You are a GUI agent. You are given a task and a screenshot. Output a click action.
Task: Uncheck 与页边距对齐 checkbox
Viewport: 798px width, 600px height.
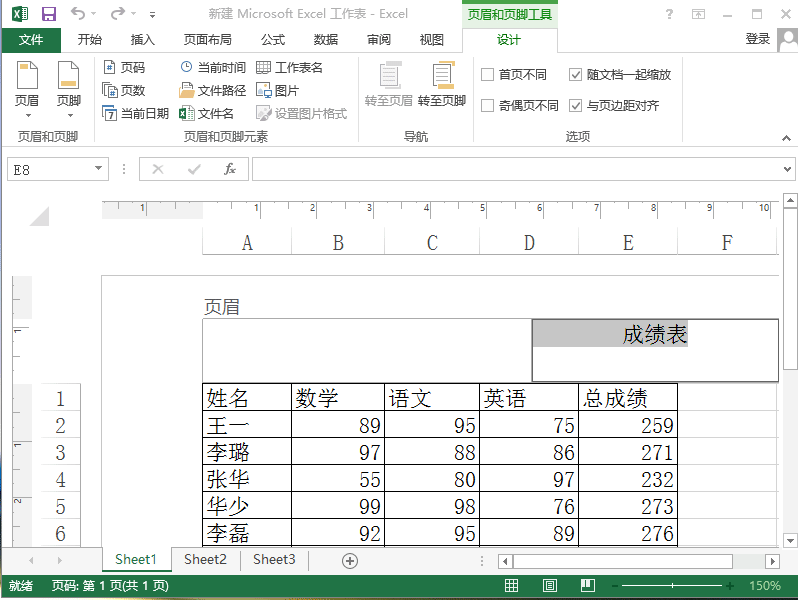click(x=575, y=106)
